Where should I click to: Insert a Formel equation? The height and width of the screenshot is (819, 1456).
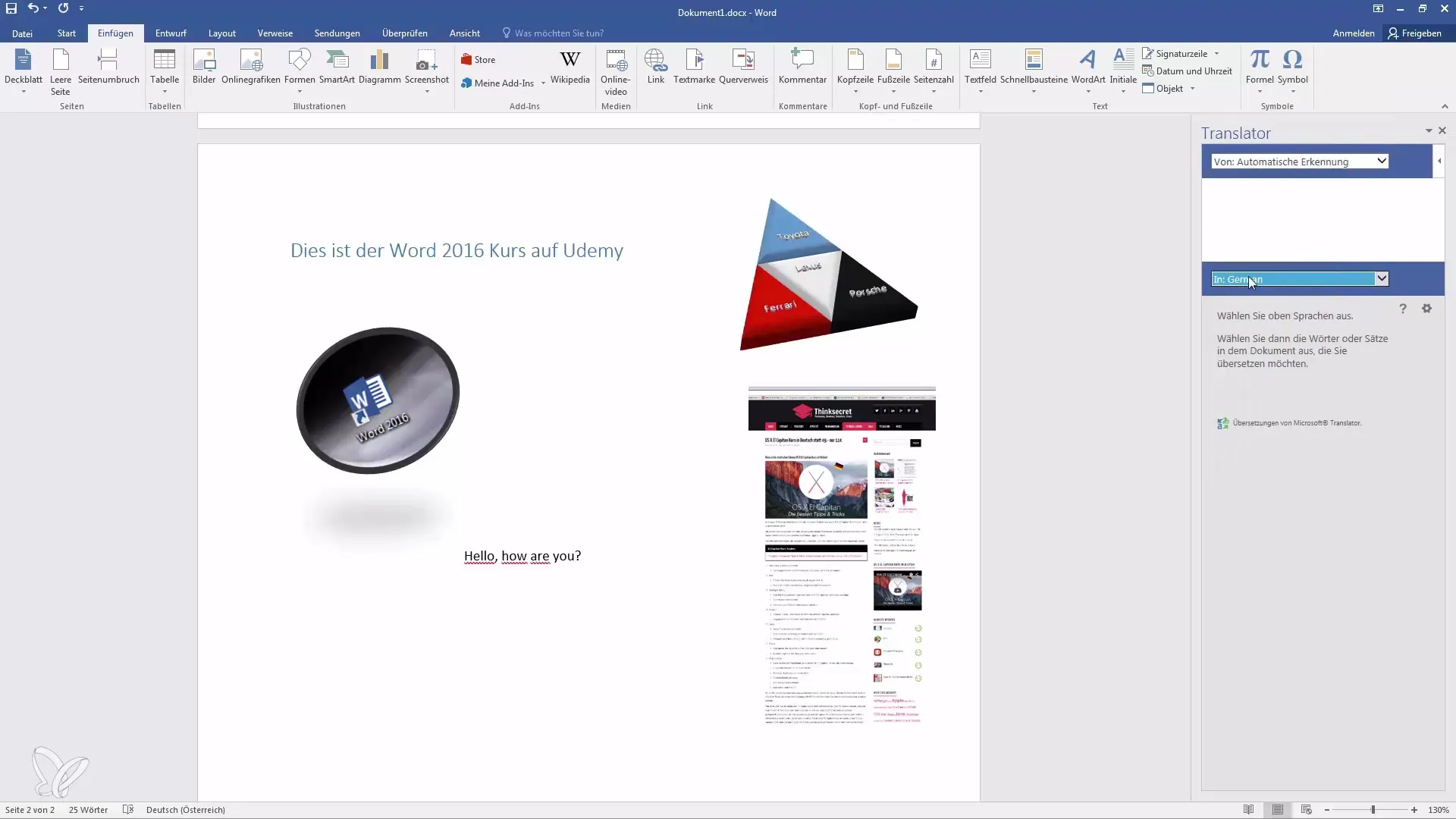point(1260,71)
